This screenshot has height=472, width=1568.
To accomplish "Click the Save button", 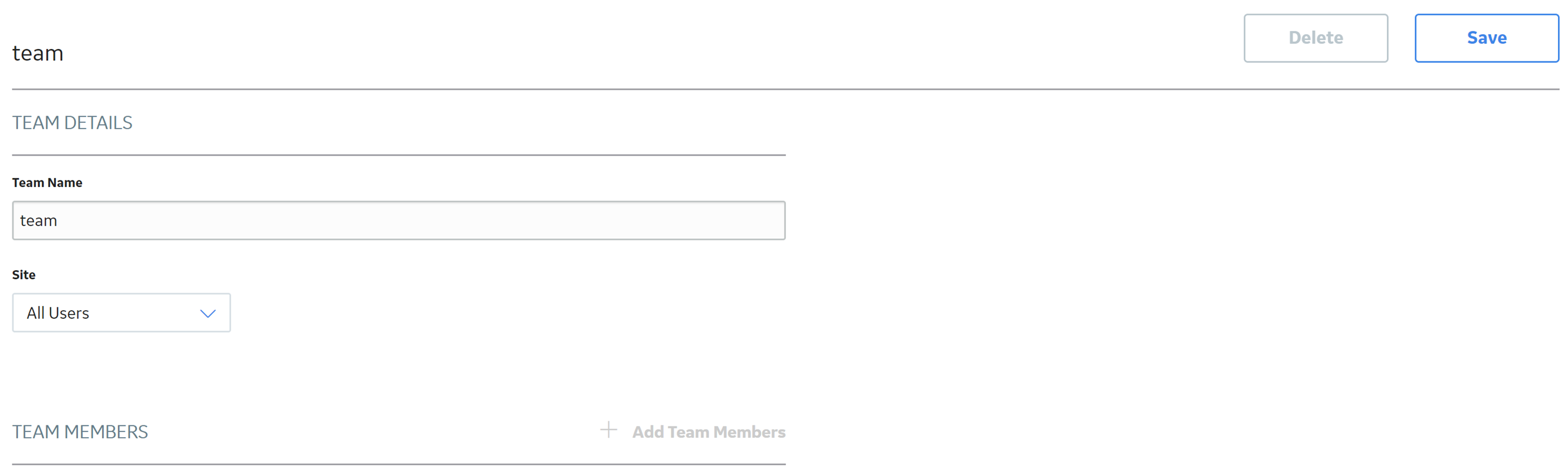I will click(1487, 38).
